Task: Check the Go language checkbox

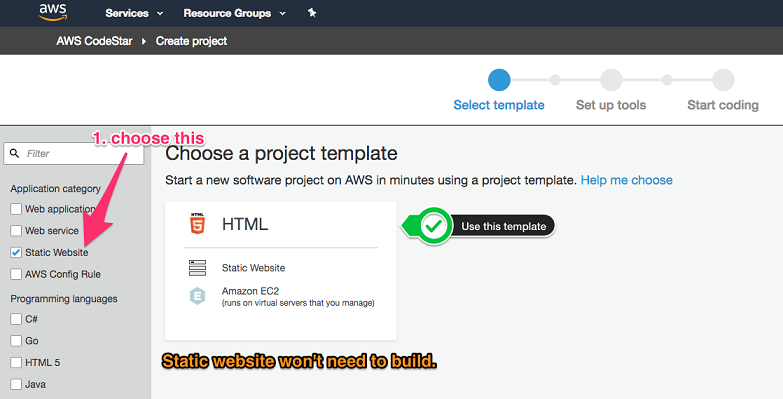Action: (16, 341)
